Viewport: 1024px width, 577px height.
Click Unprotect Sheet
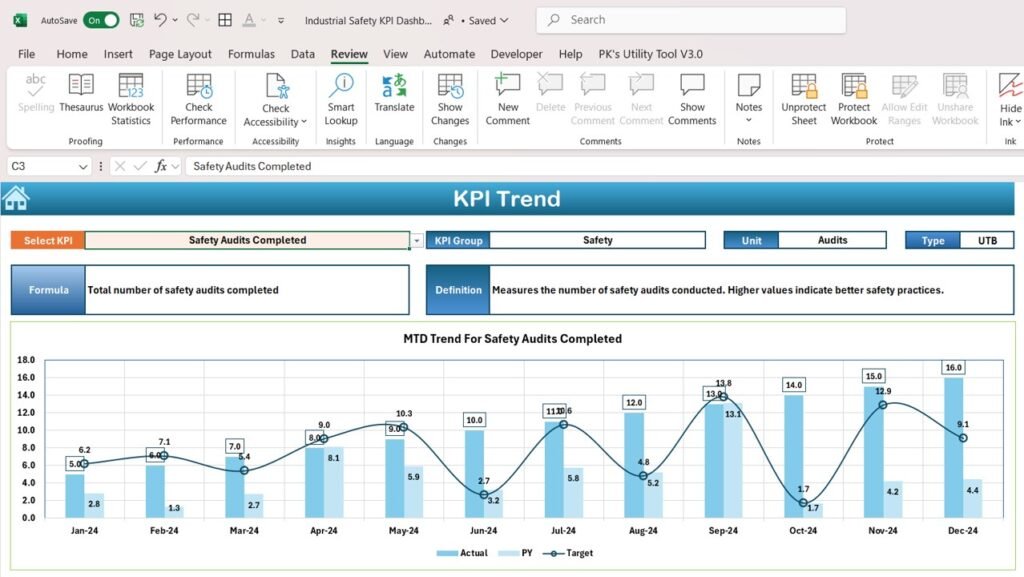click(x=803, y=99)
